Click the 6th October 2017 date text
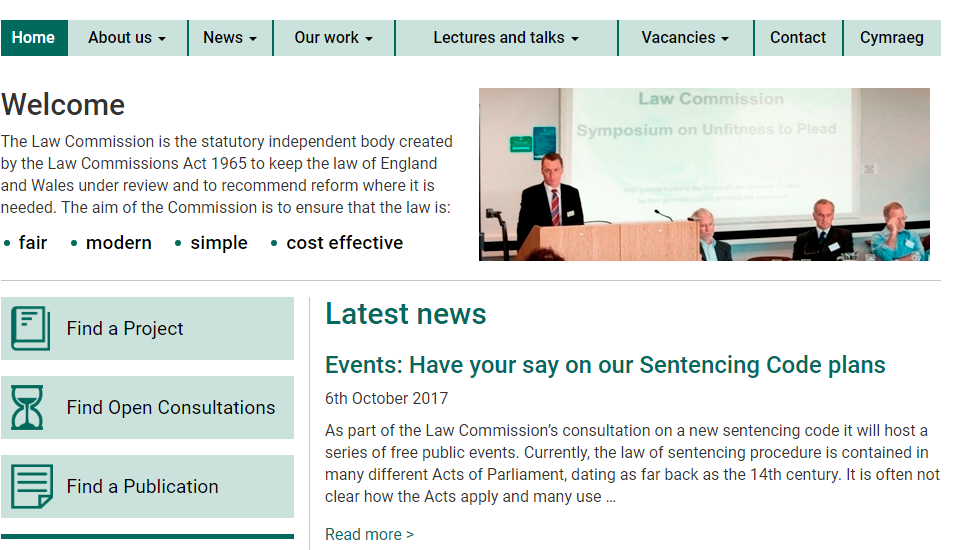The image size is (955, 550). pyautogui.click(x=386, y=398)
